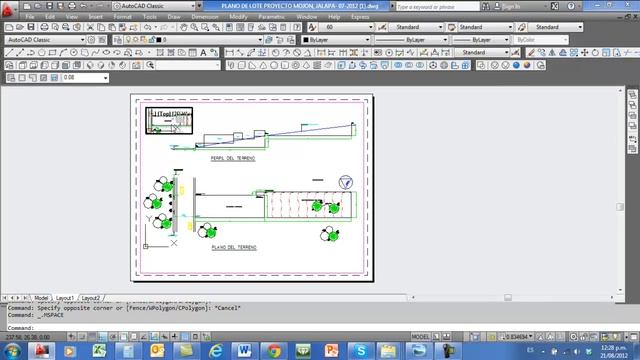Viewport: 640px width, 360px height.
Task: Select the Polygon draw tool
Action: pyautogui.click(x=42, y=53)
